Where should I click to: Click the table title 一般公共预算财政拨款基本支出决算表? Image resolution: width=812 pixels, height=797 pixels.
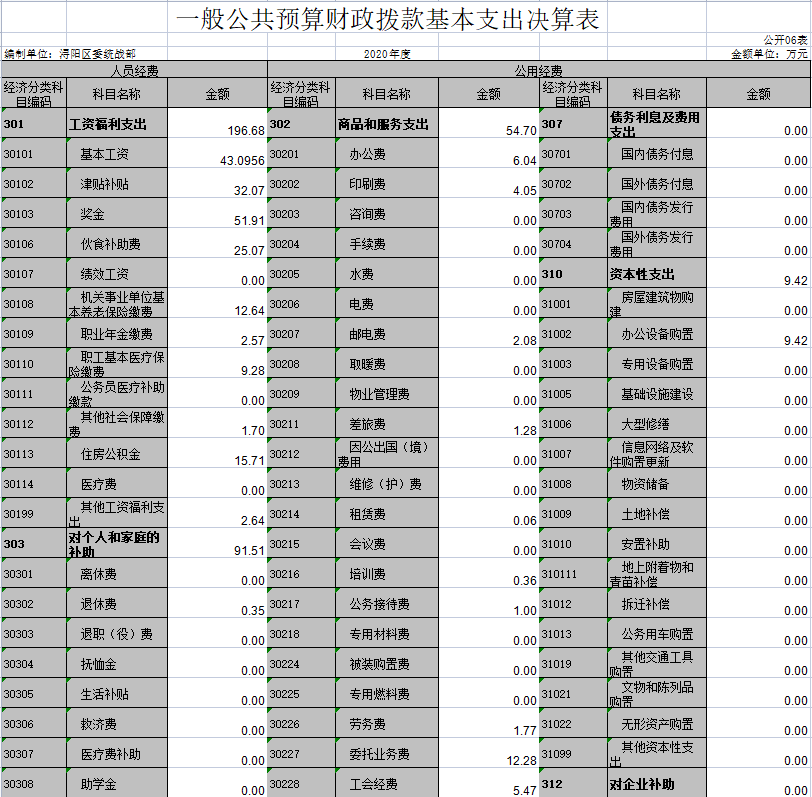387,20
